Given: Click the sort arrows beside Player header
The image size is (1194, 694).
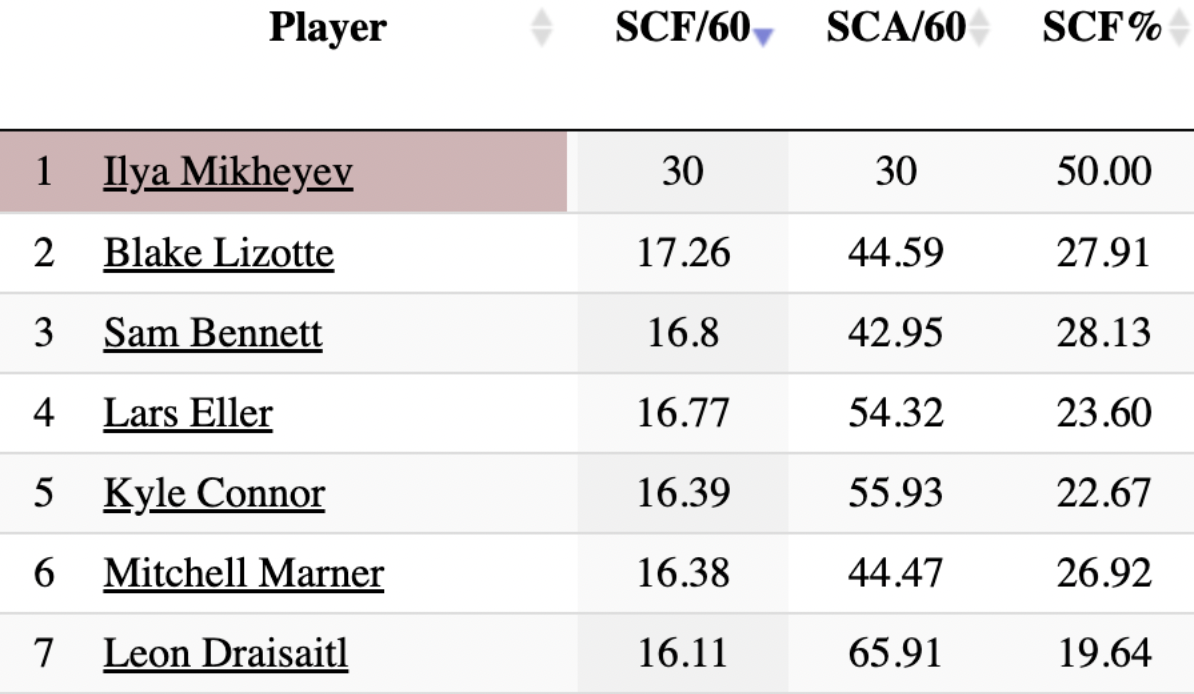Looking at the screenshot, I should click(541, 28).
